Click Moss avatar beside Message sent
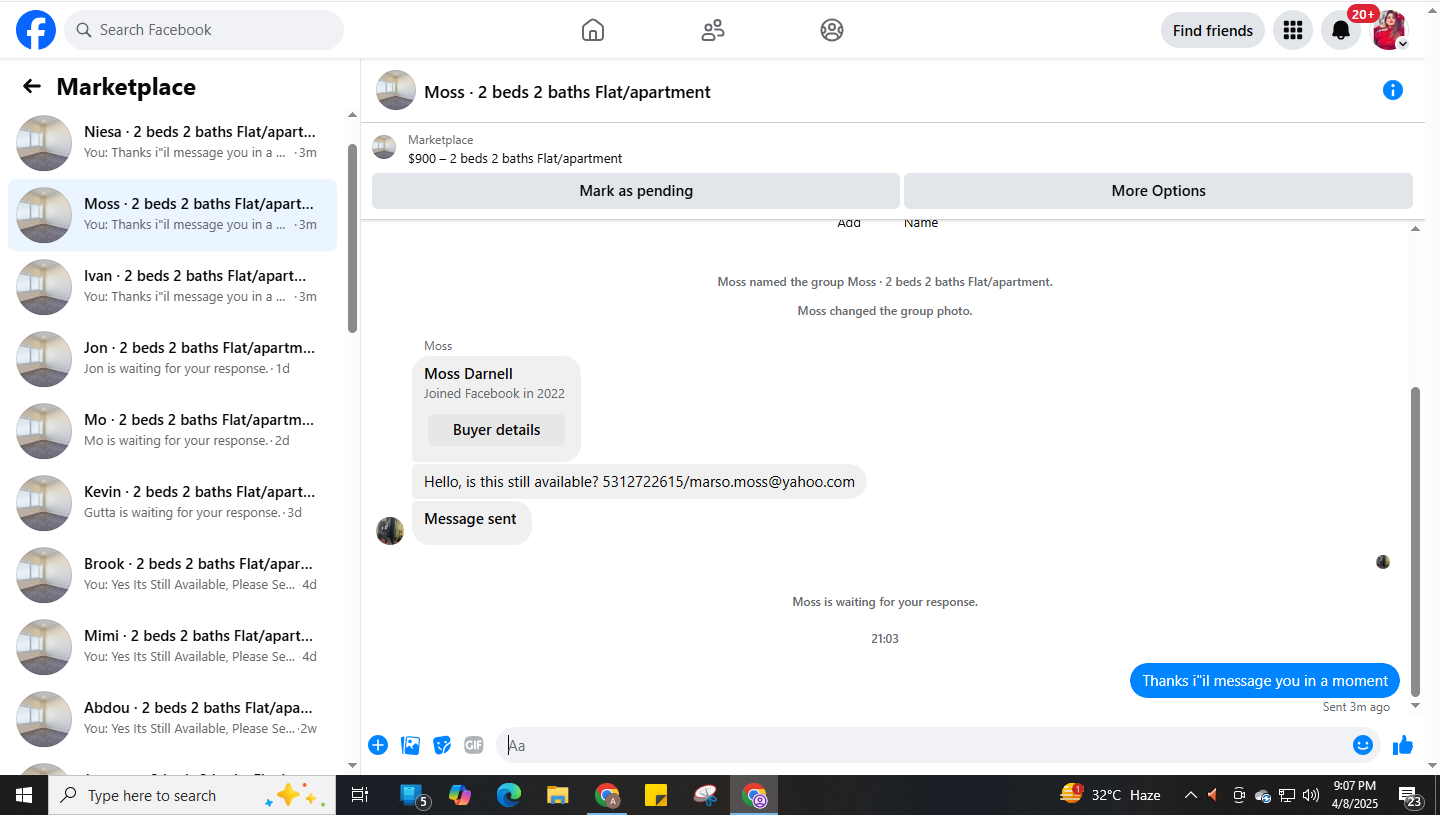Viewport: 1440px width, 815px height. [x=390, y=531]
